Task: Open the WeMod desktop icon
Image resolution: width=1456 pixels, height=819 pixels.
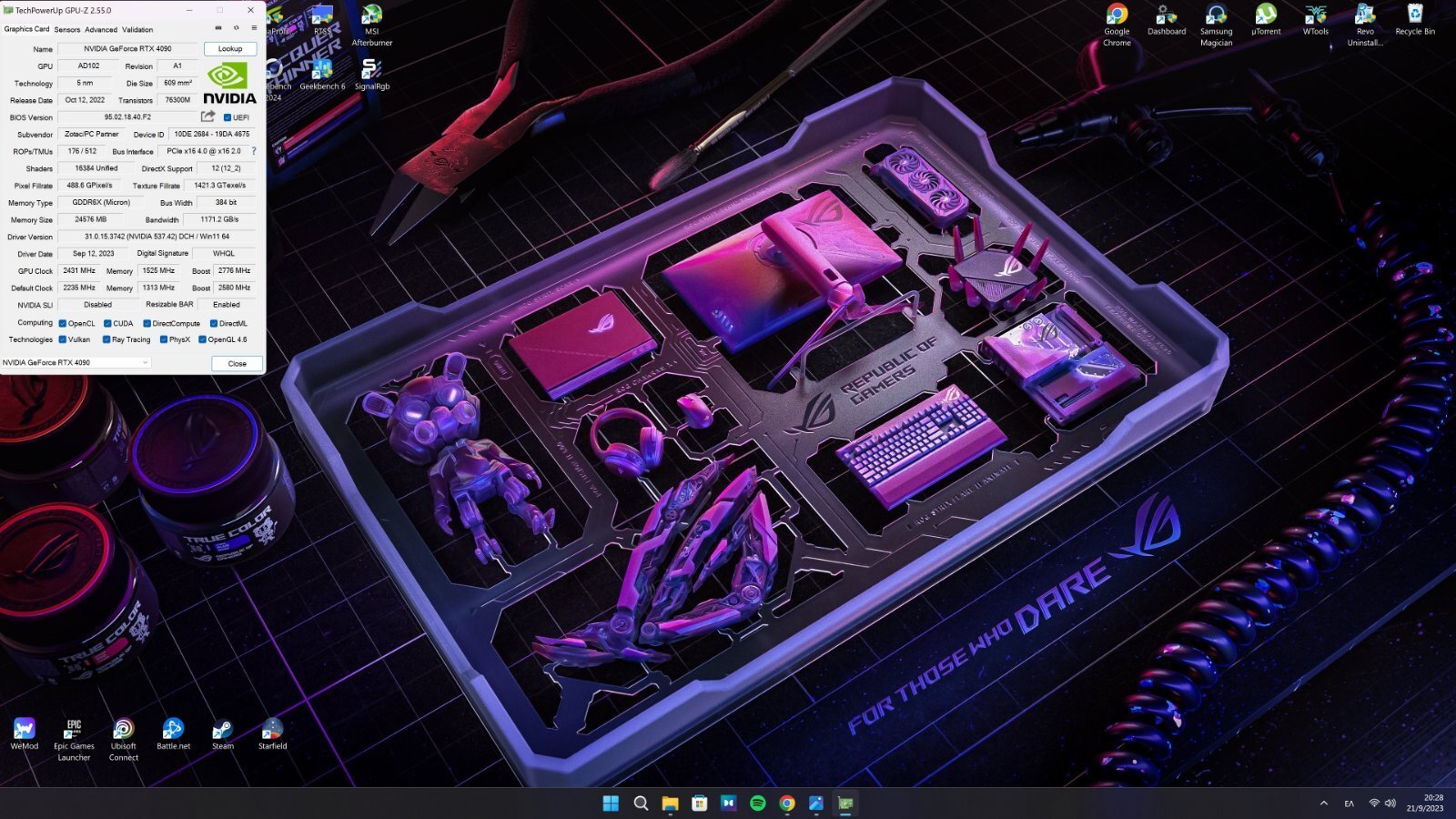Action: tap(25, 733)
